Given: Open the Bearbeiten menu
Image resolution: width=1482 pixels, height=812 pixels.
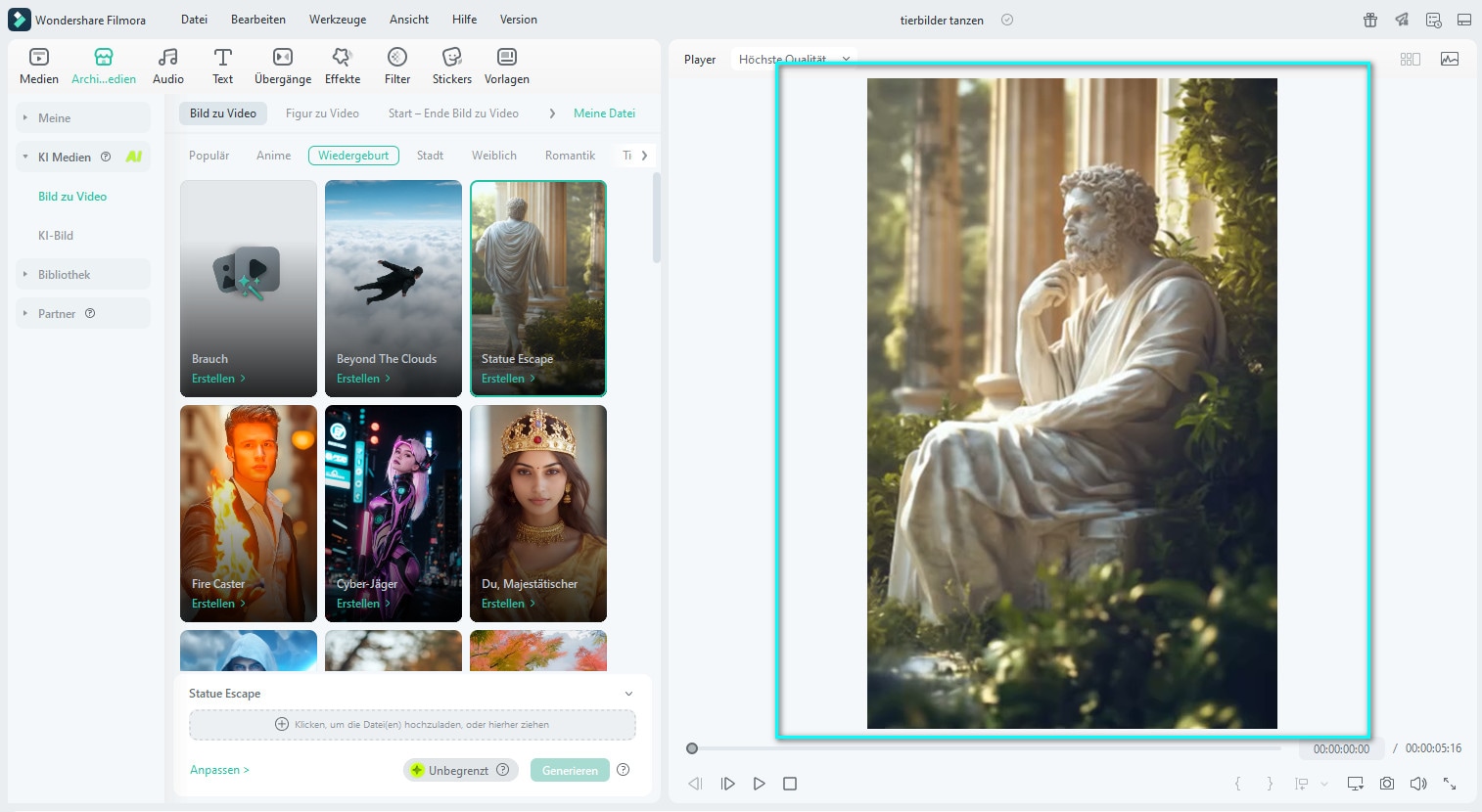Looking at the screenshot, I should pos(258,20).
